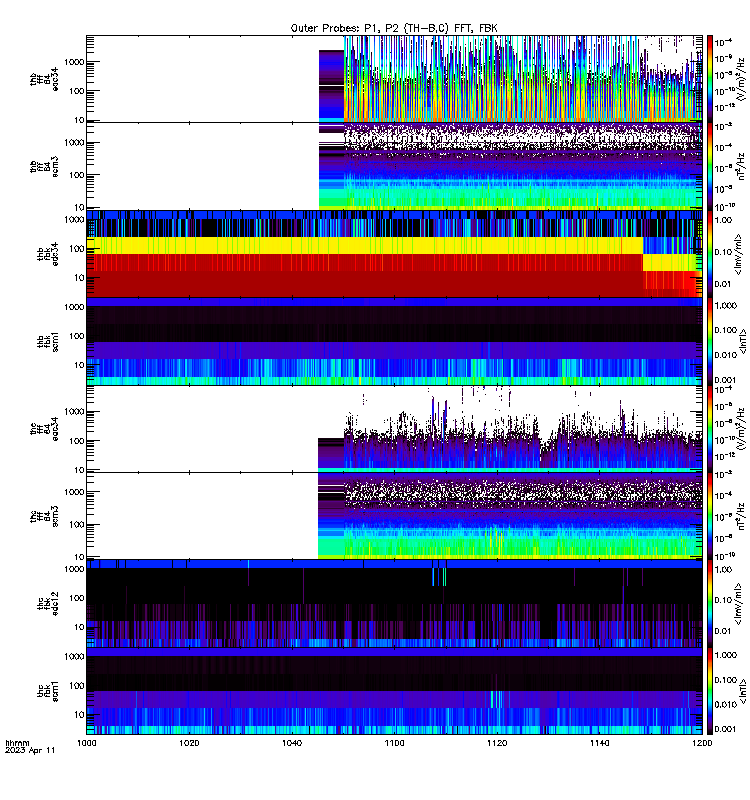The width and height of the screenshot is (750, 800).
Task: Click the color bar beside the thc eac34 spectrogram
Action: click(710, 429)
